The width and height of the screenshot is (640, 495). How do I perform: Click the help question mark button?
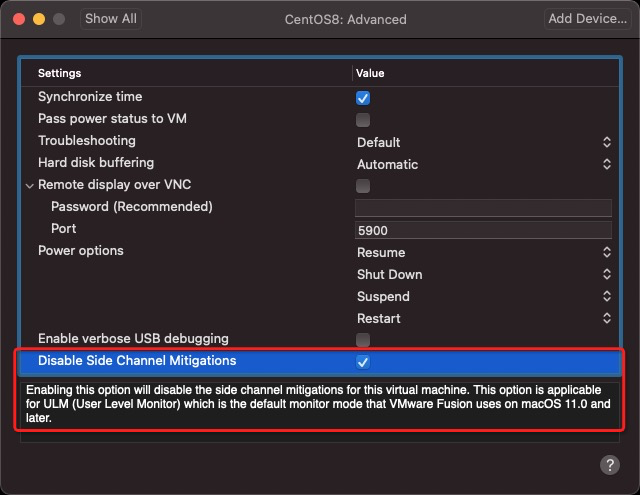609,465
